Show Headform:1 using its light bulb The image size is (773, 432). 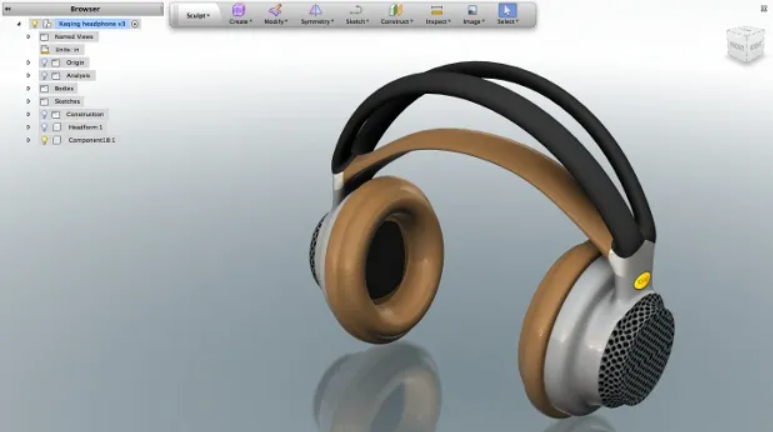click(x=44, y=127)
